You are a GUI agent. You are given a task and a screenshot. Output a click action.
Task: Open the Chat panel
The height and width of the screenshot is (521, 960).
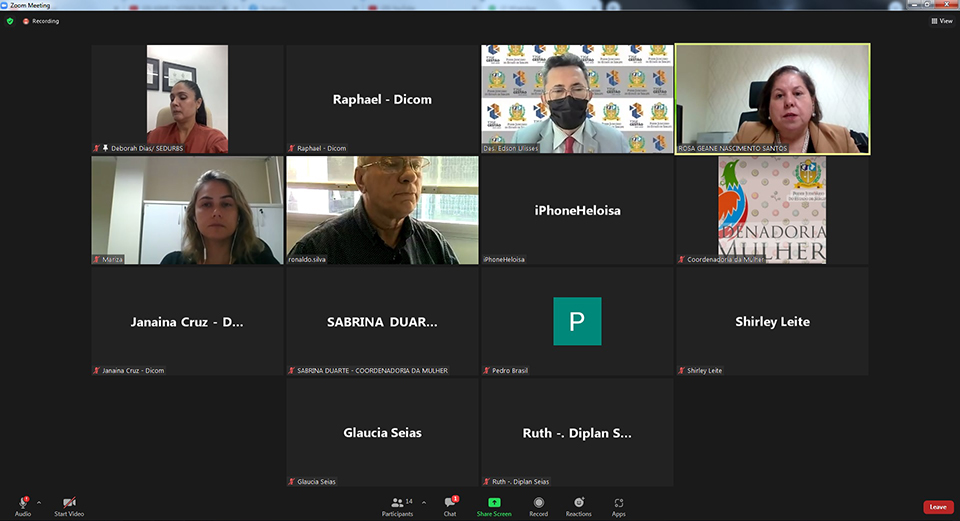(450, 503)
